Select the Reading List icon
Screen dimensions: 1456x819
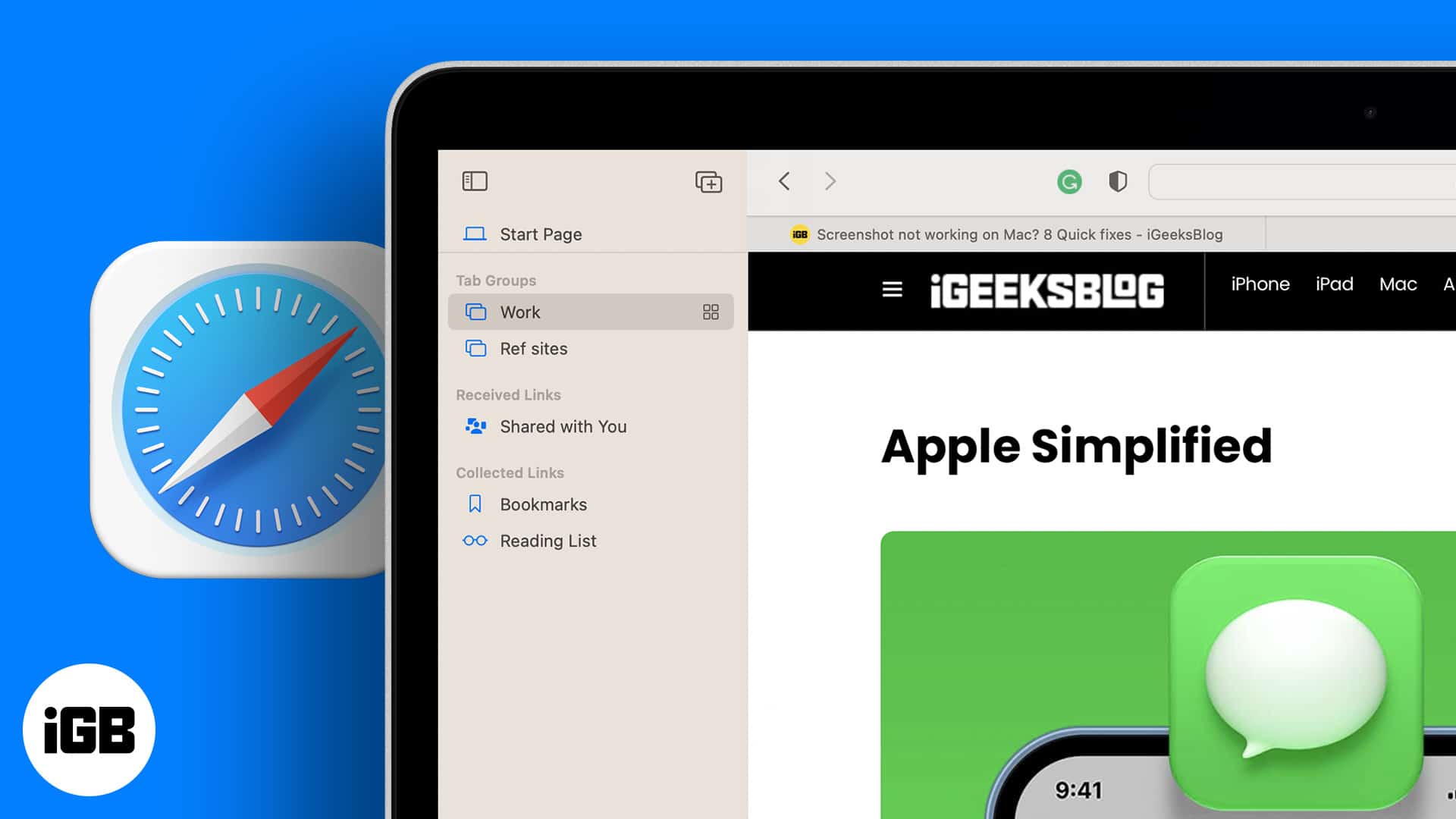click(475, 540)
